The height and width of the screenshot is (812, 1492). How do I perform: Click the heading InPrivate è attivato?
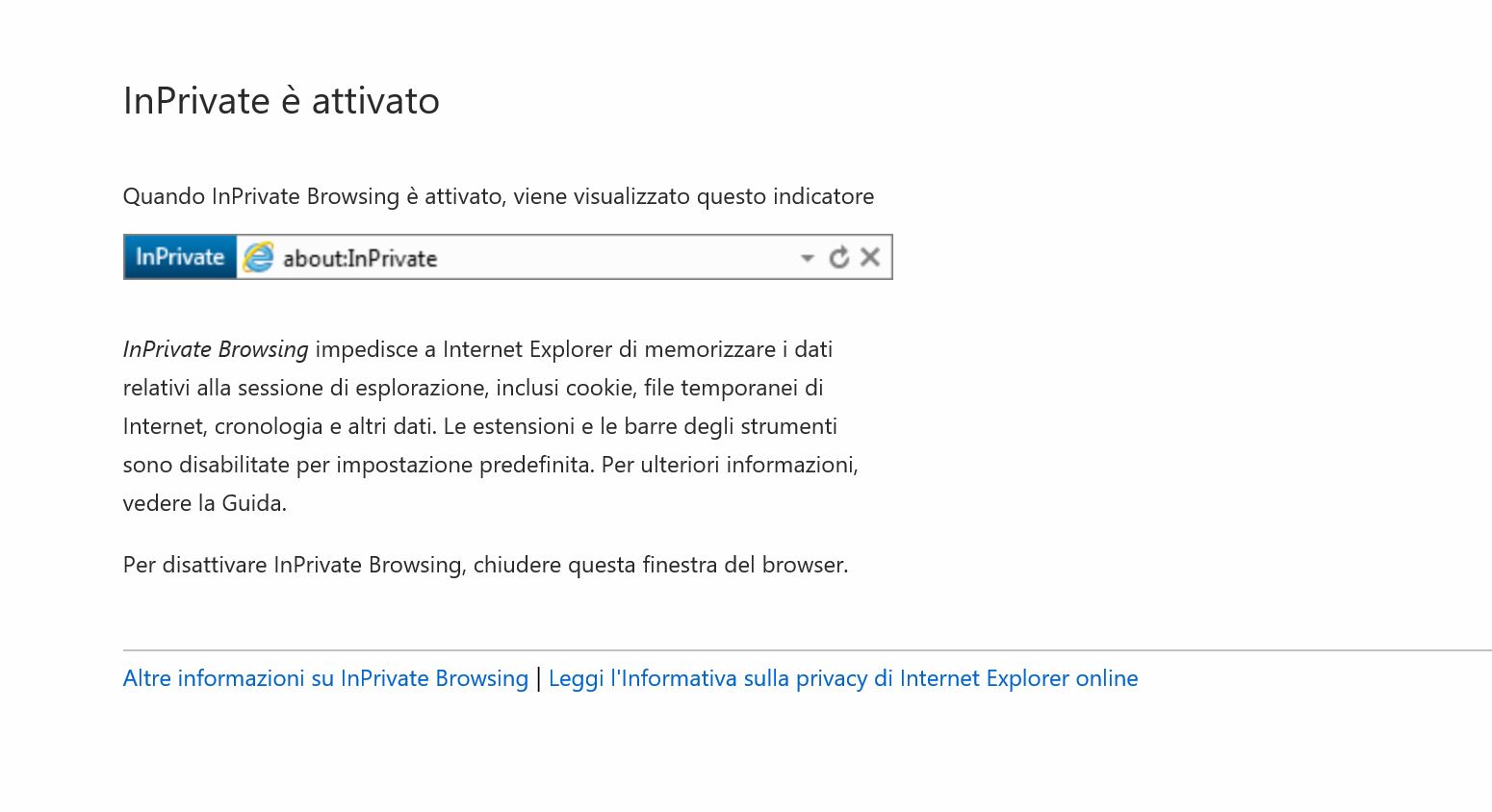pyautogui.click(x=281, y=101)
